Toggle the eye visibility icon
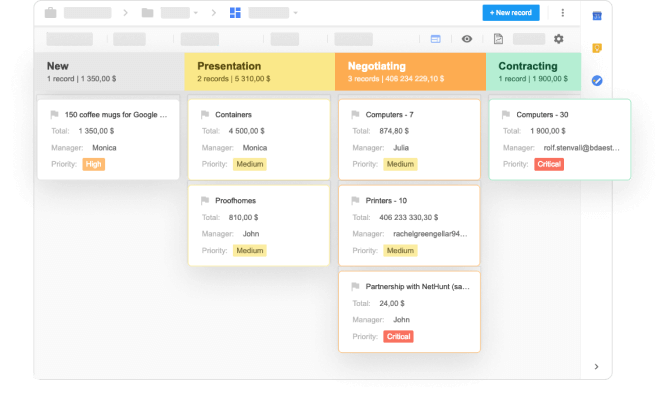 pos(467,39)
